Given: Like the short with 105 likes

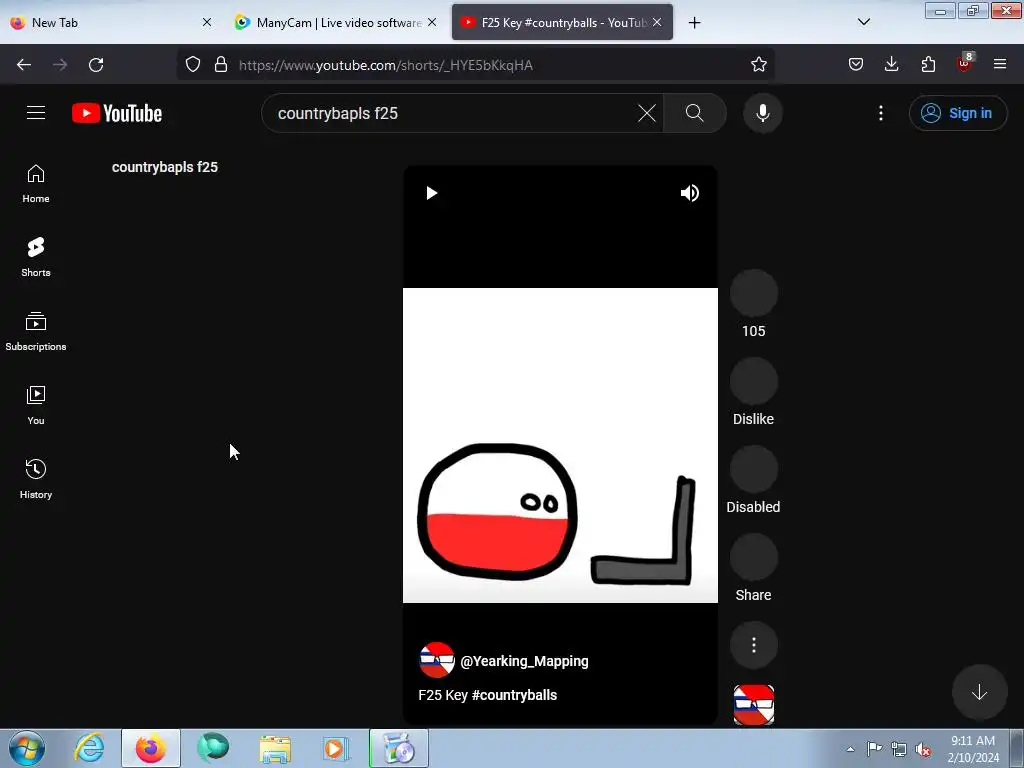Looking at the screenshot, I should (754, 293).
